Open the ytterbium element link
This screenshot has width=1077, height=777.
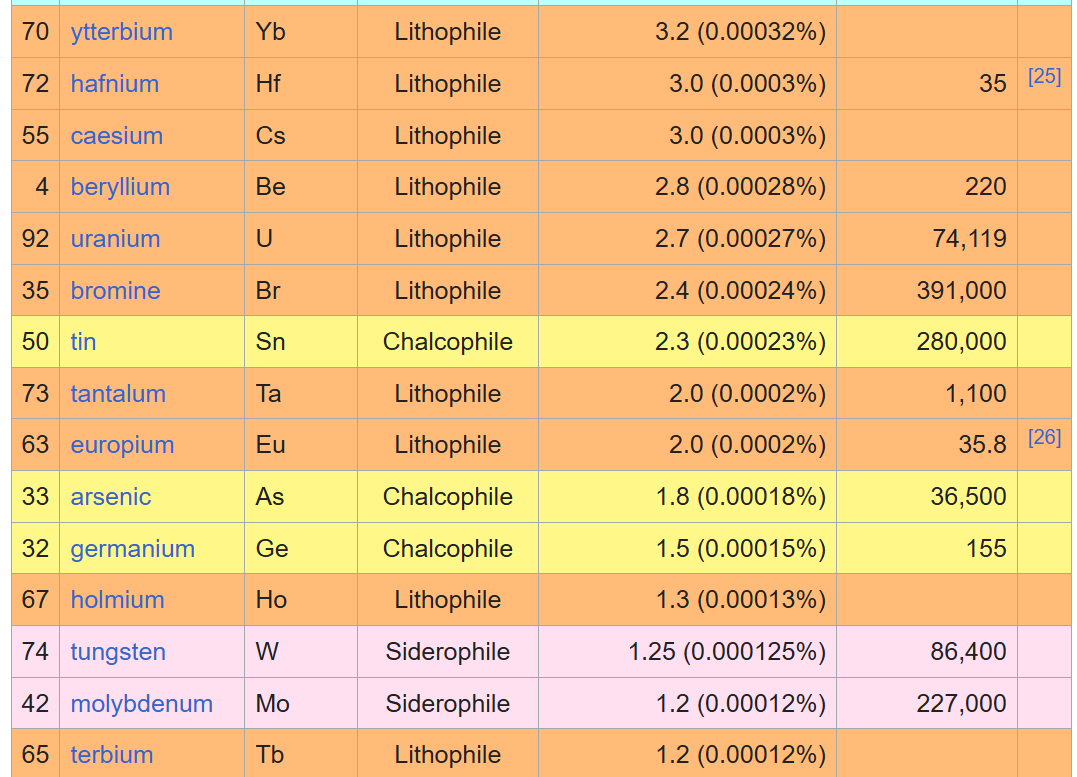122,32
